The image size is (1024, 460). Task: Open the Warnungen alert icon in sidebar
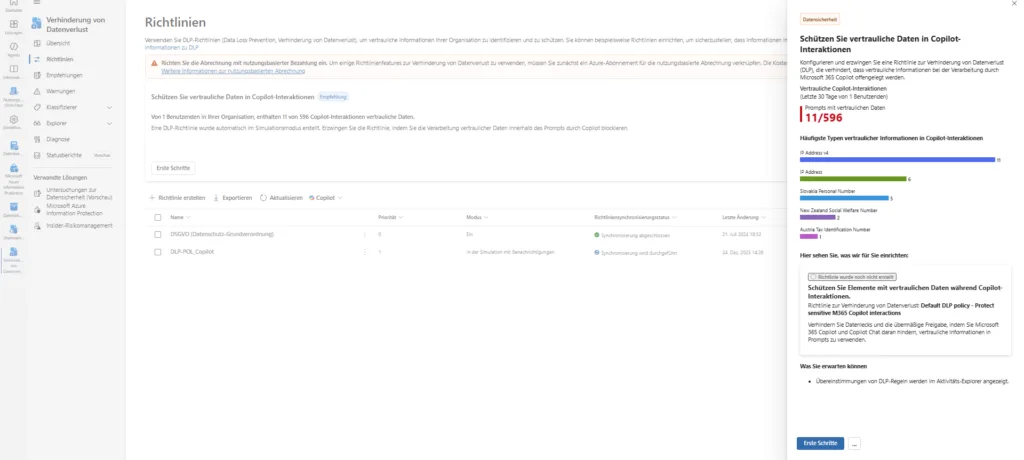coord(37,91)
